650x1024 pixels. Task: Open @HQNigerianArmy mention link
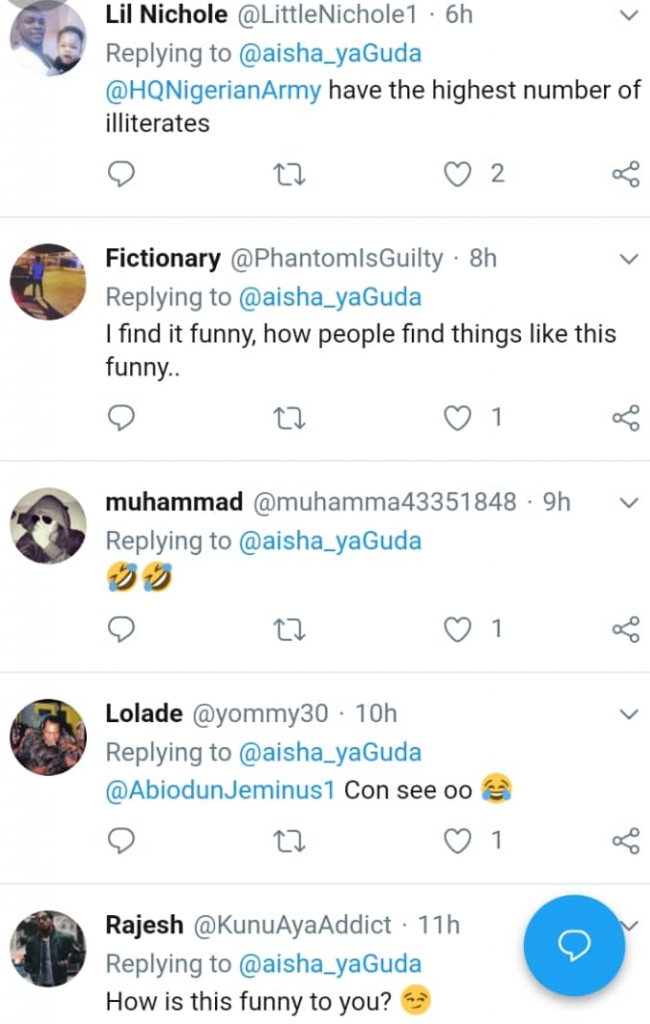point(213,91)
